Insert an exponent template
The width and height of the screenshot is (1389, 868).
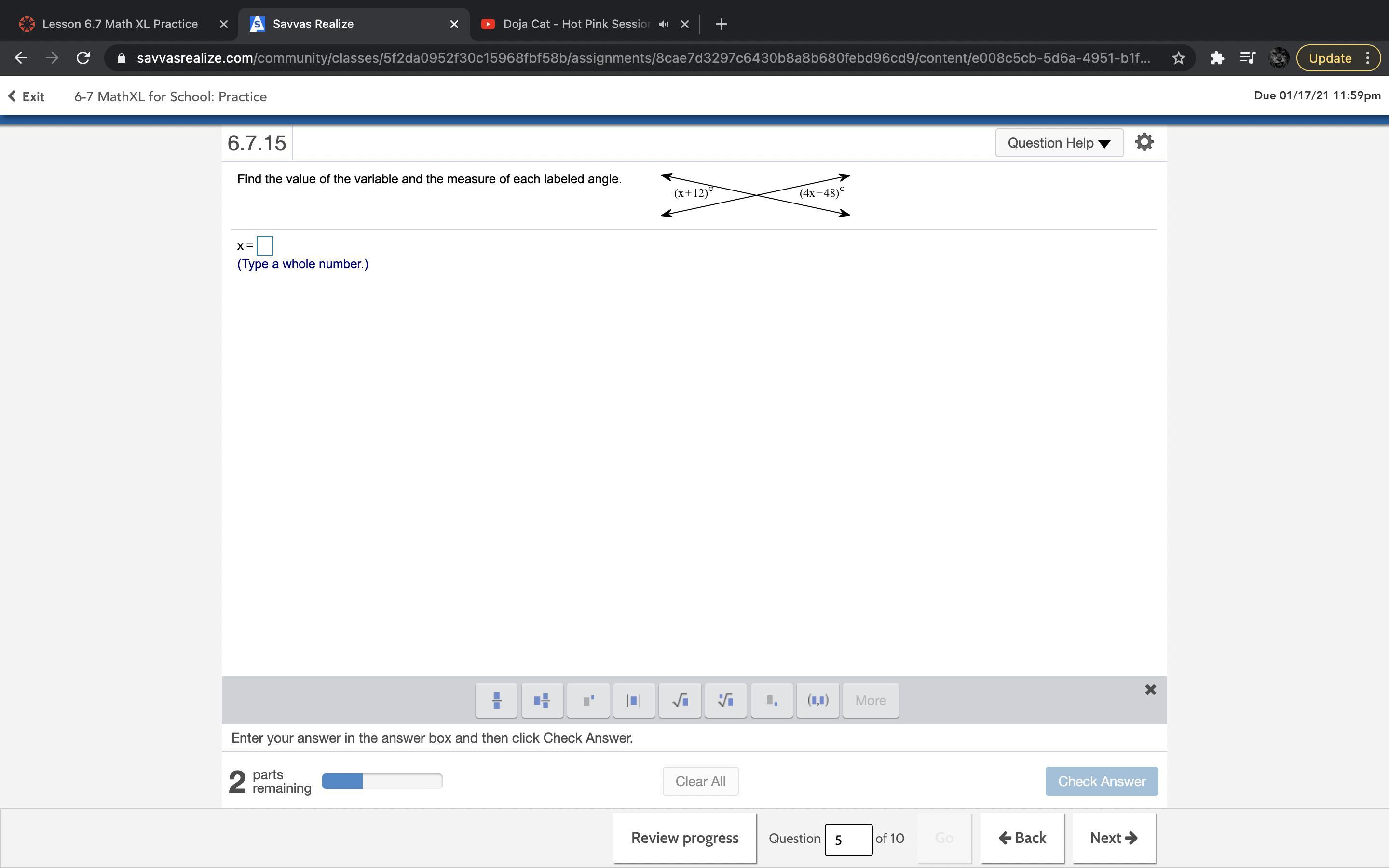coord(588,700)
